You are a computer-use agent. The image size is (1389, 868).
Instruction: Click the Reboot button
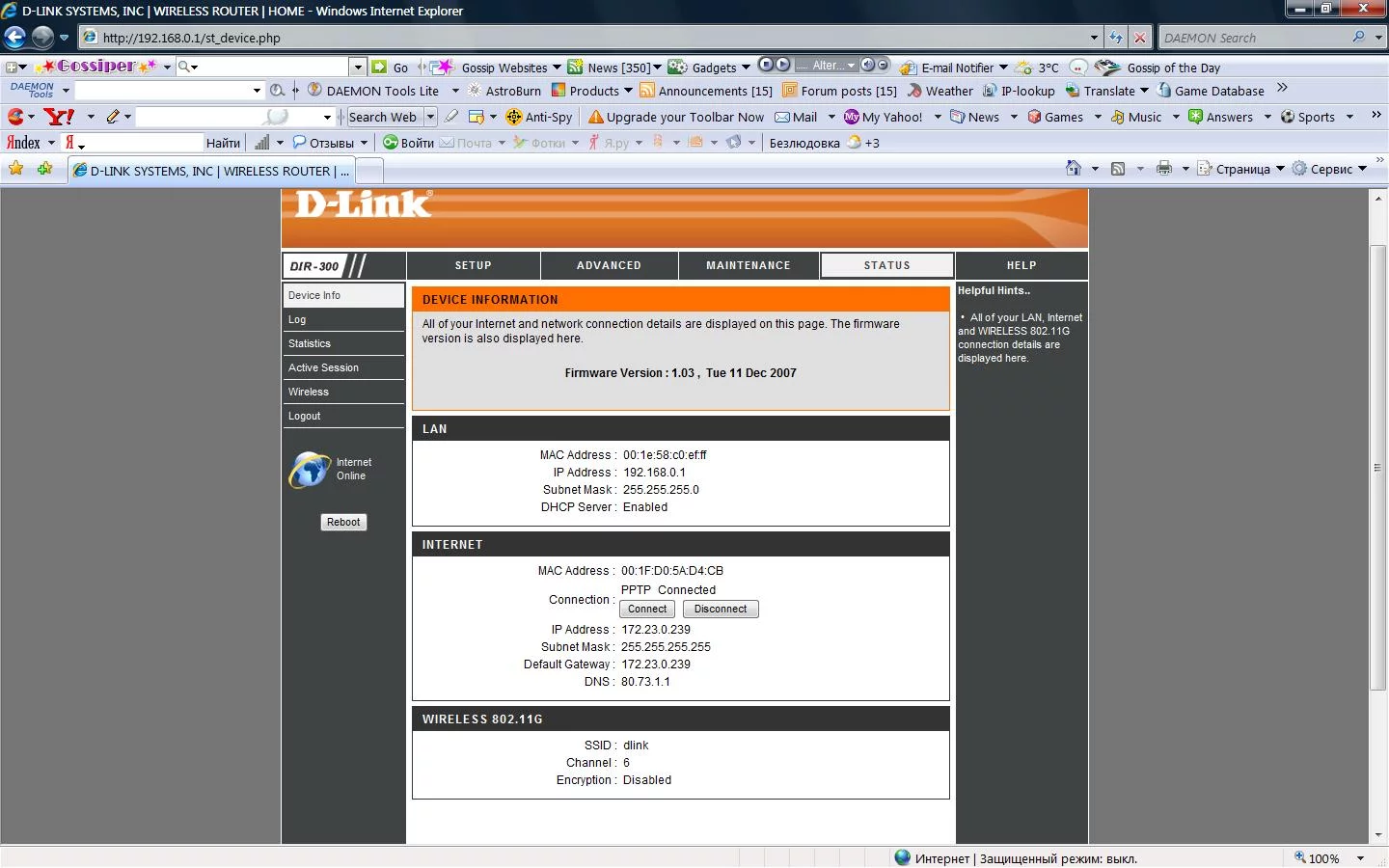[x=343, y=522]
